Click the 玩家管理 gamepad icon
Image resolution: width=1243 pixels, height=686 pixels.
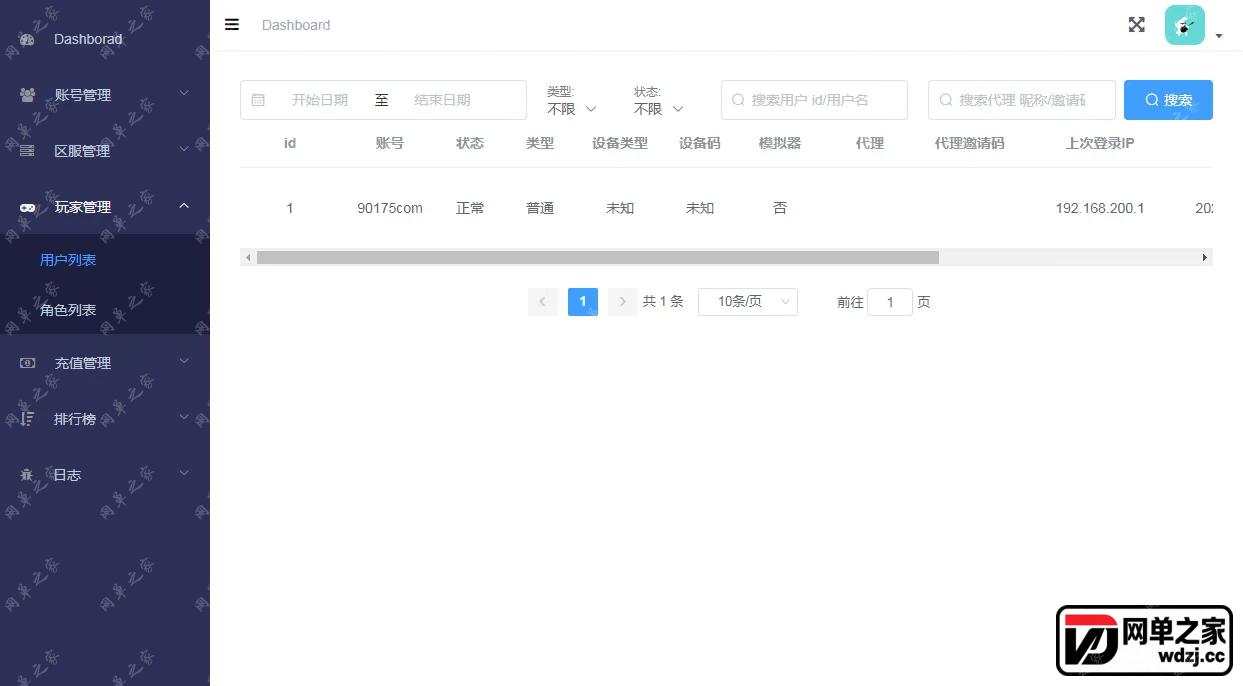tap(27, 207)
